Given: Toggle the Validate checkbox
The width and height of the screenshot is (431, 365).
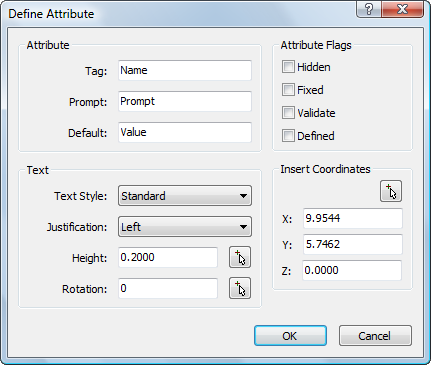Looking at the screenshot, I should tap(288, 113).
